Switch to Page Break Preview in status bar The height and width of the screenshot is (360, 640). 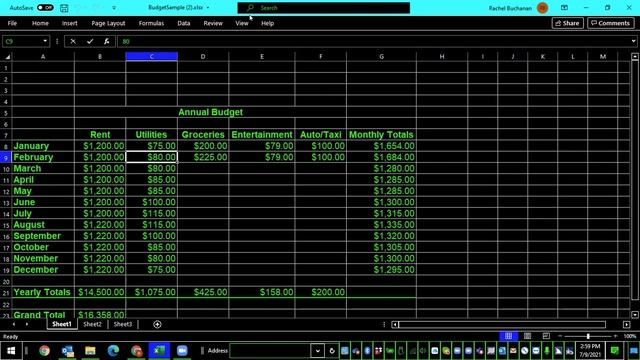[546, 336]
